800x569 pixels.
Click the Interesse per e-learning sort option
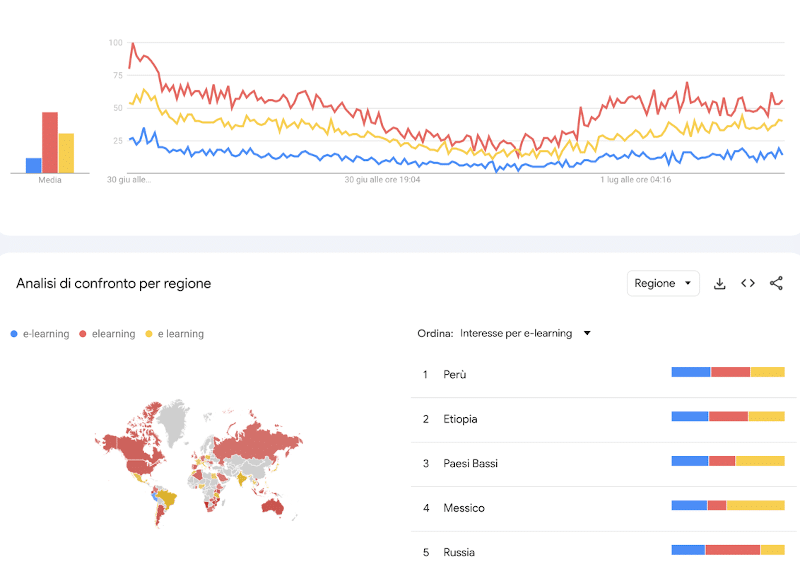(x=516, y=333)
